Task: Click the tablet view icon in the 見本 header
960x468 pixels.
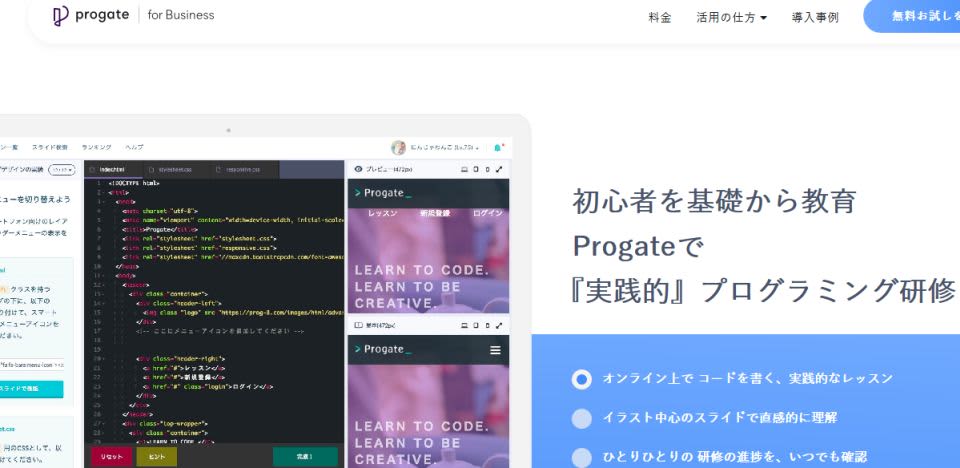Action: [476, 325]
